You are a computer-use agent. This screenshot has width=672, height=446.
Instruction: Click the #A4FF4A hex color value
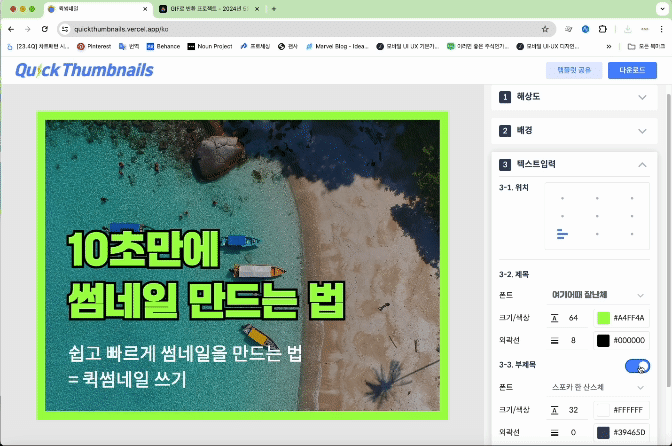629,318
